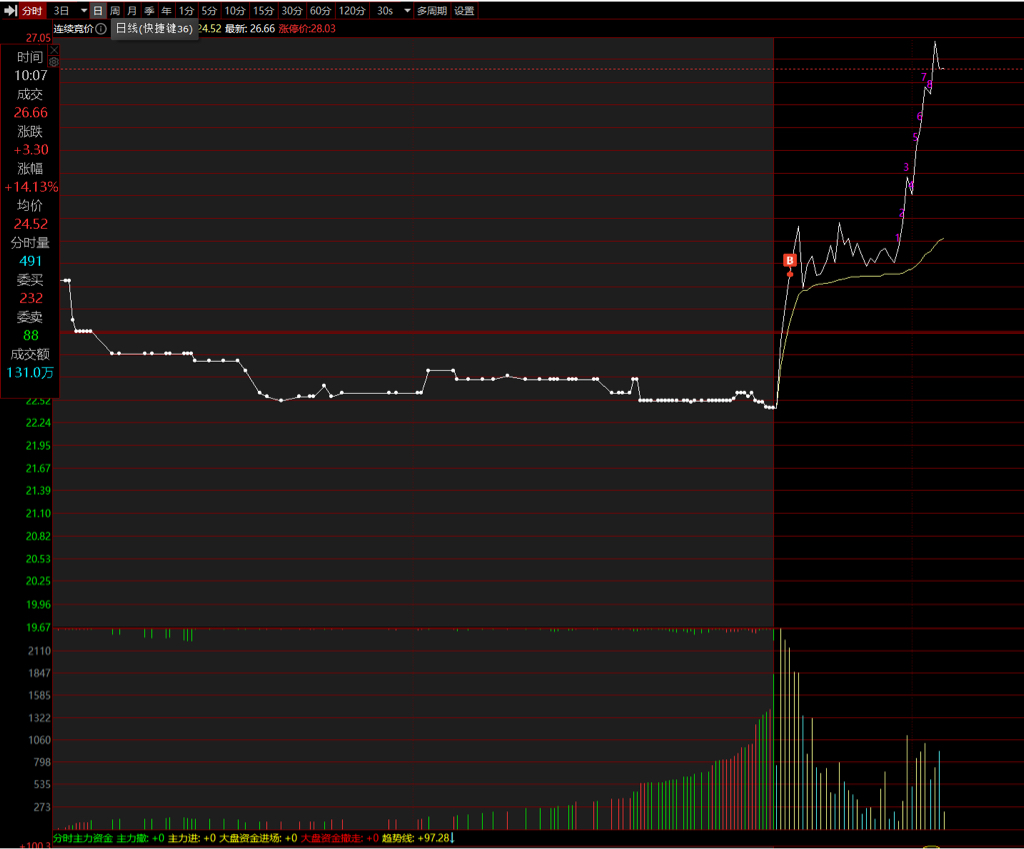Select the 60分 period

click(x=321, y=10)
